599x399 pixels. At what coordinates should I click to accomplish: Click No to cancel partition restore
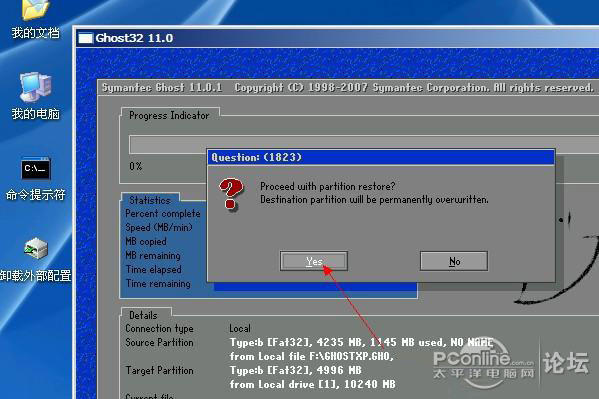point(454,261)
